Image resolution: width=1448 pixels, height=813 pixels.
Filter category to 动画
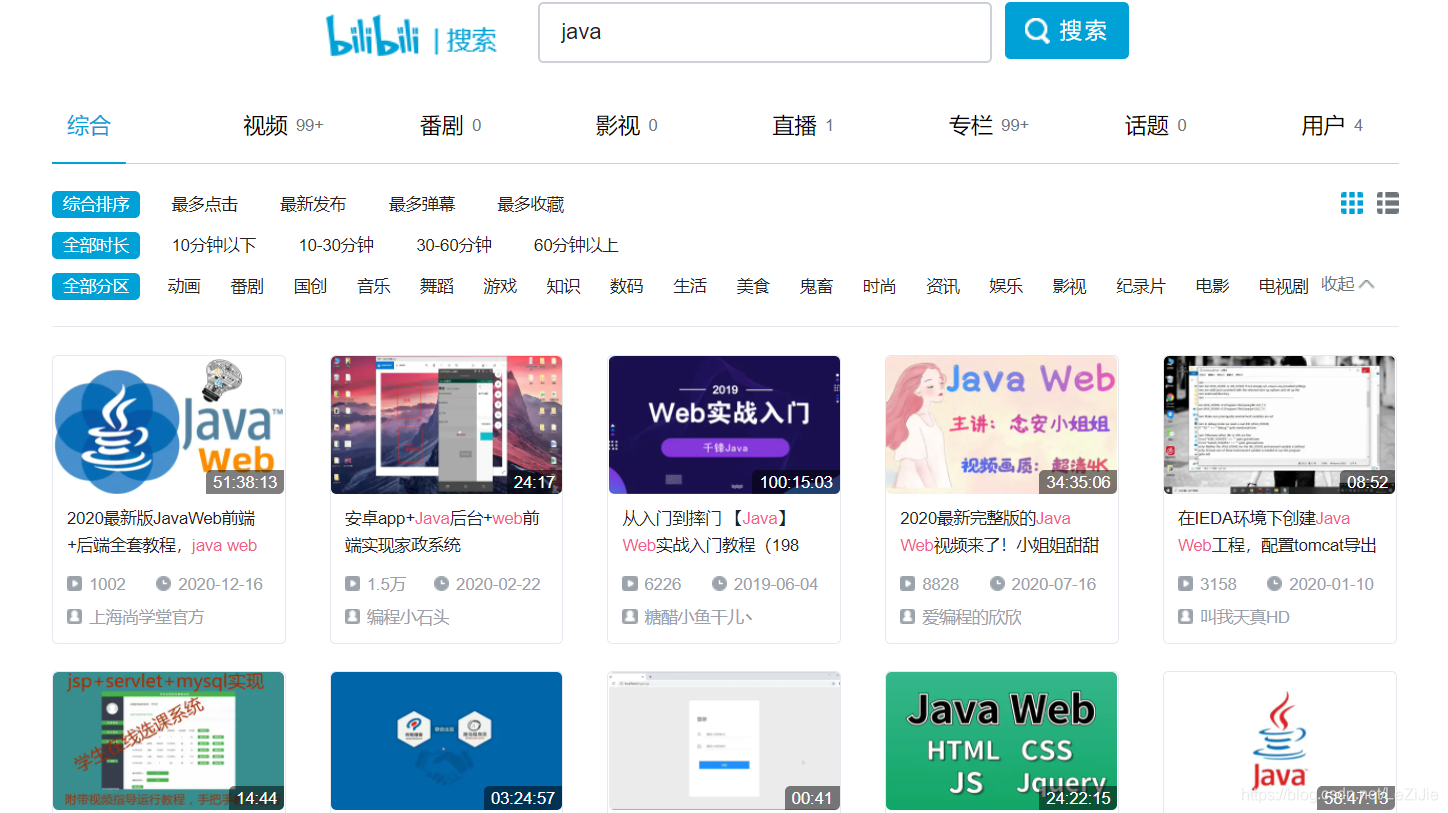(184, 286)
